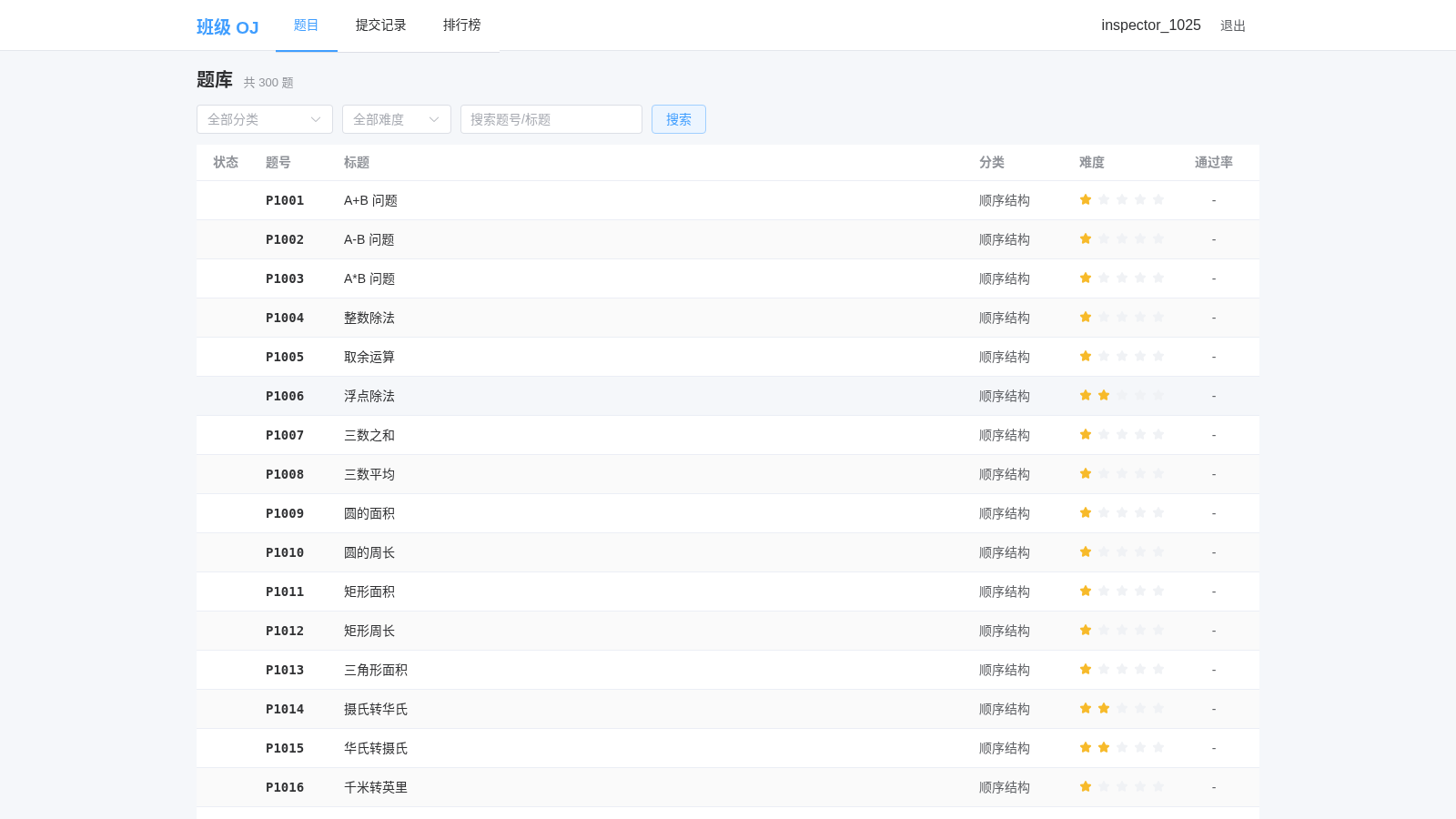Click the 通过率 column header
Image resolution: width=1456 pixels, height=819 pixels.
pyautogui.click(x=1214, y=162)
